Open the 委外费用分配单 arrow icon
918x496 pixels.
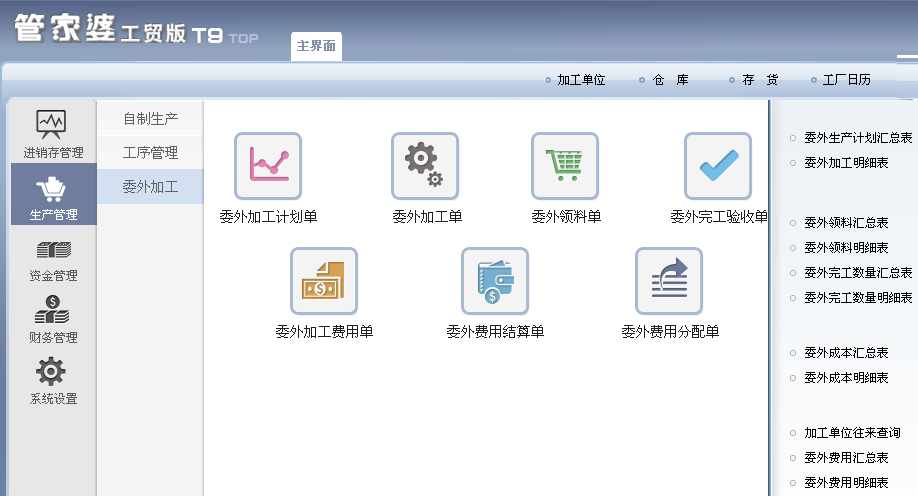[669, 281]
